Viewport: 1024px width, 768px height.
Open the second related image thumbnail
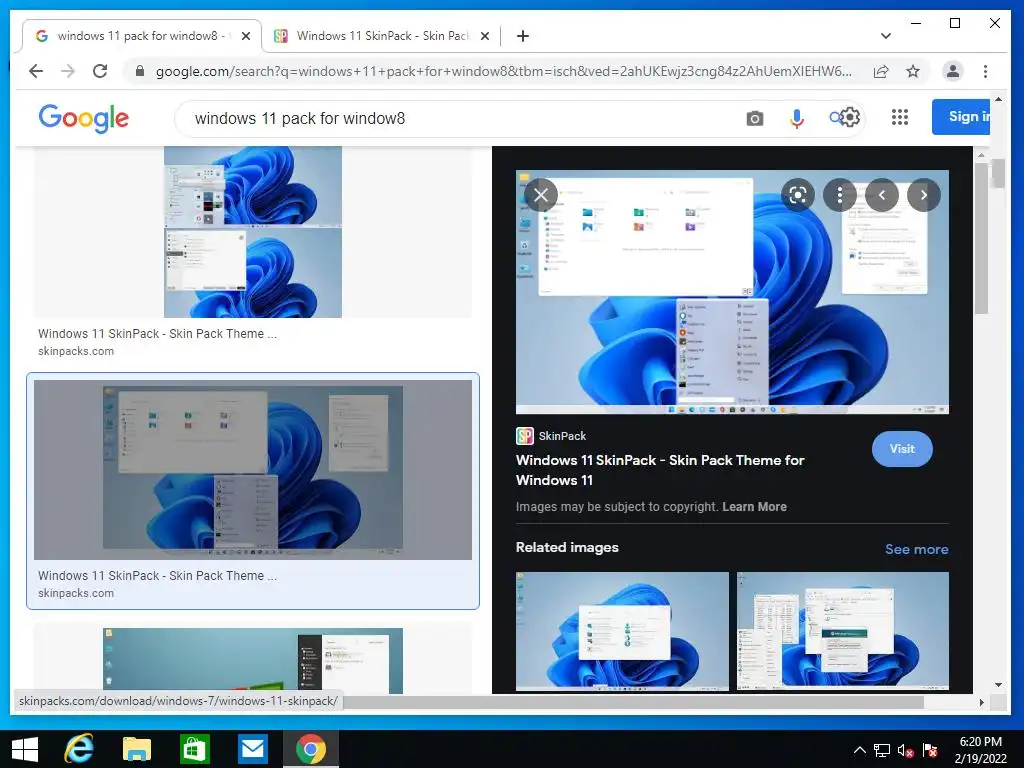[x=842, y=632]
